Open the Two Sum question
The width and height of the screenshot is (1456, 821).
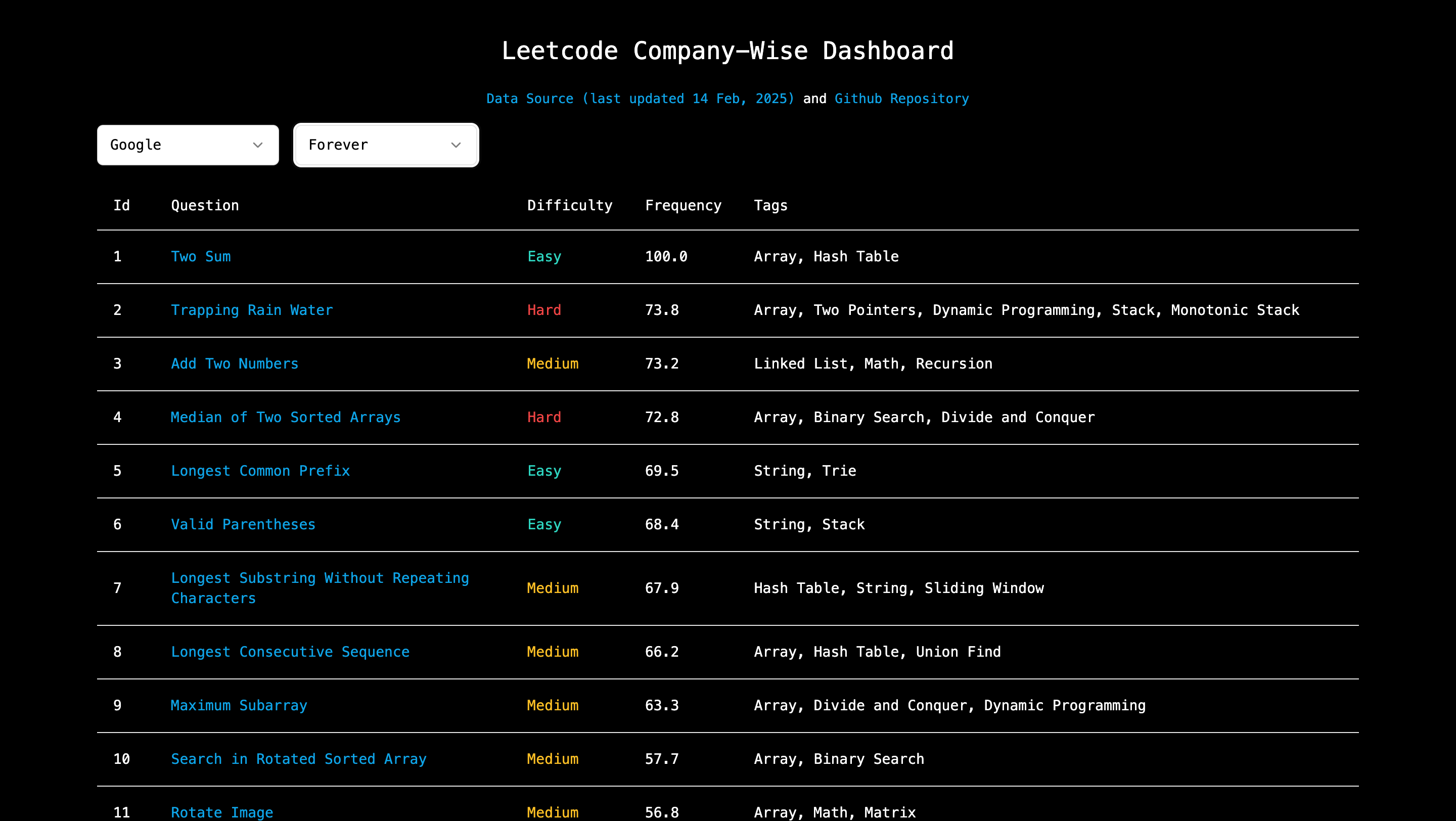(201, 256)
